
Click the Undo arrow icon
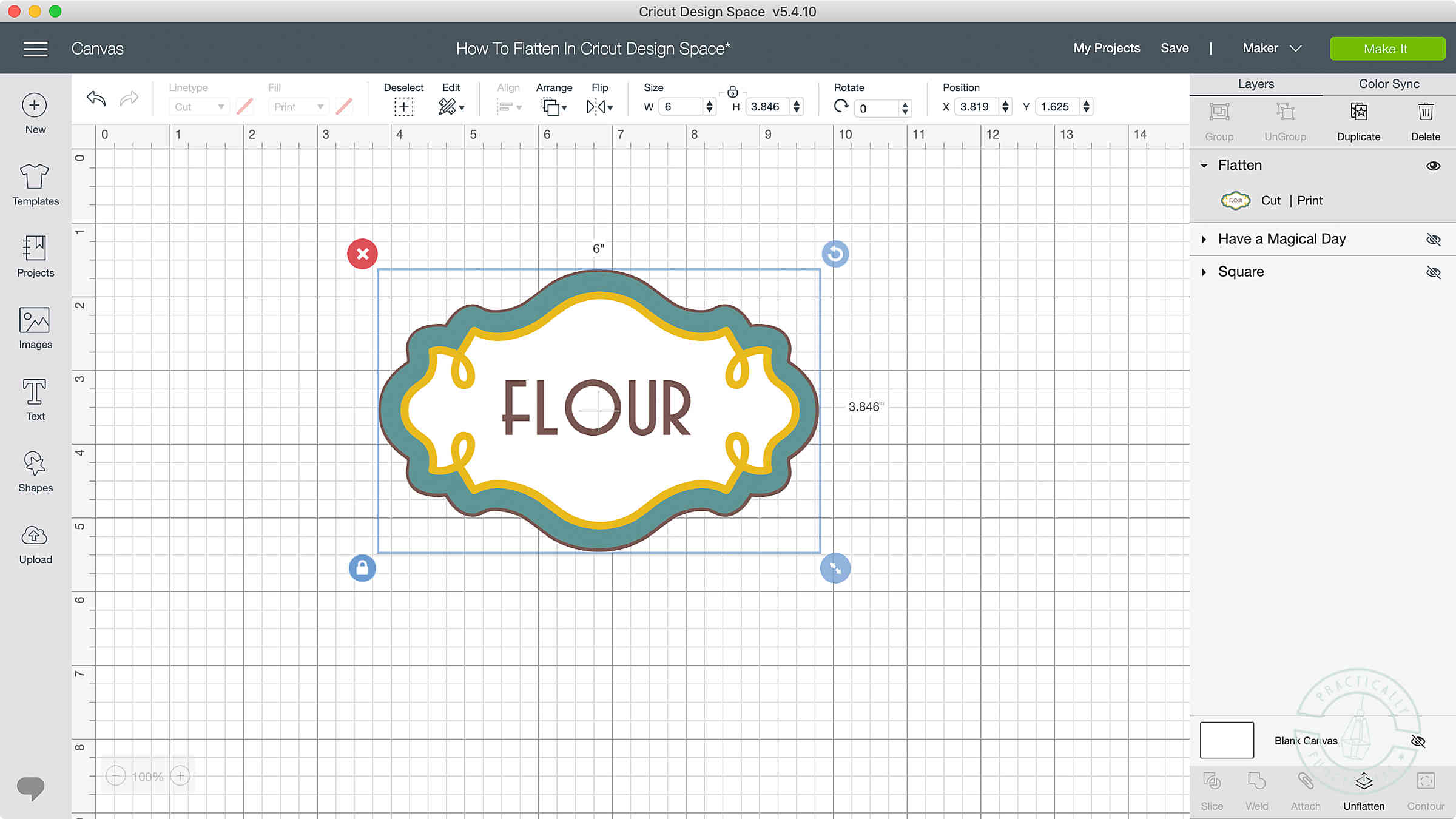96,98
